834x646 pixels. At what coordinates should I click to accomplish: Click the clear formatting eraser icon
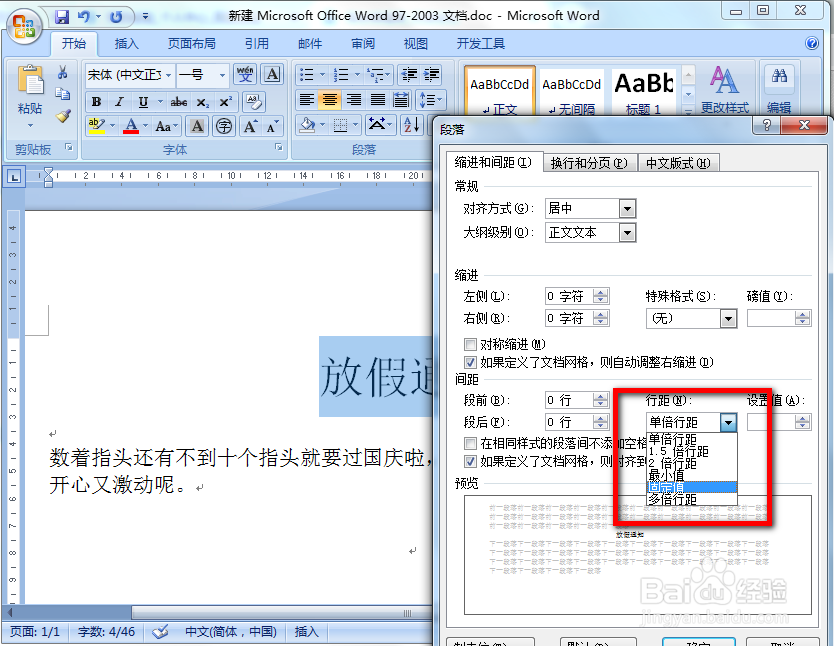[x=253, y=102]
